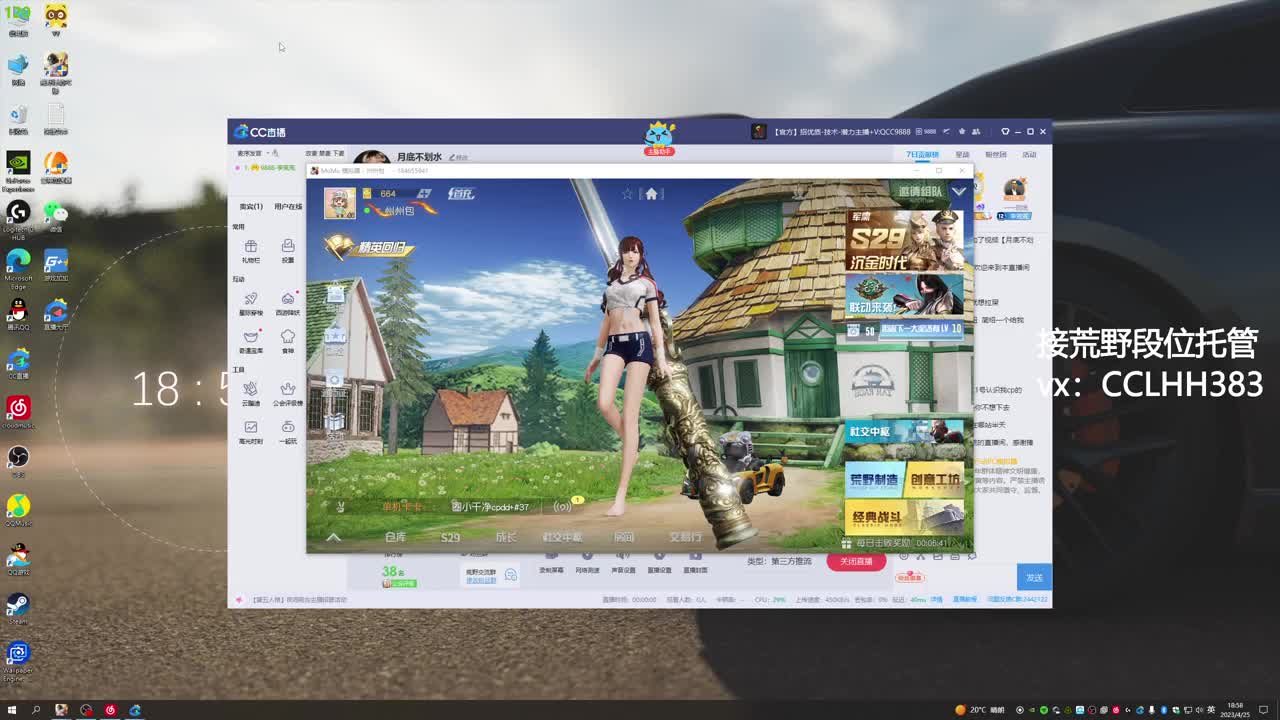Open 房间 in game bottom menu
The image size is (1280, 720).
point(624,537)
